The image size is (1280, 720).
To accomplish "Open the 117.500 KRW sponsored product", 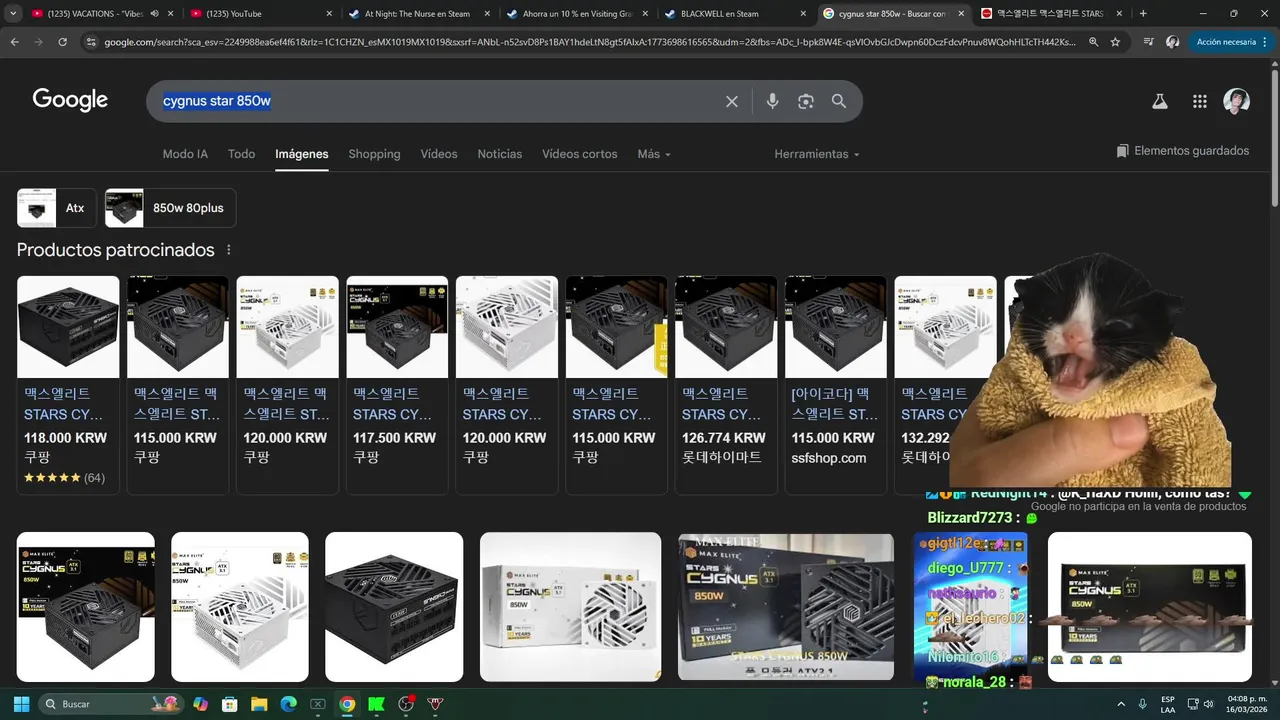I will [397, 385].
